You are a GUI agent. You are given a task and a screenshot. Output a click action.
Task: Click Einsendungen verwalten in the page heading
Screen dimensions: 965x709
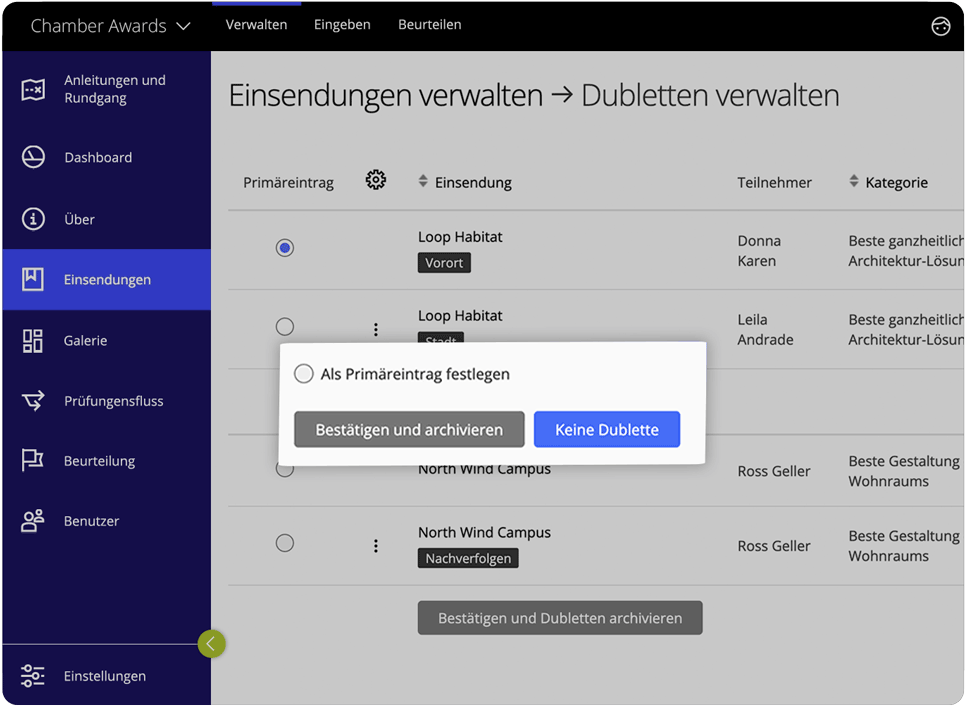(386, 95)
